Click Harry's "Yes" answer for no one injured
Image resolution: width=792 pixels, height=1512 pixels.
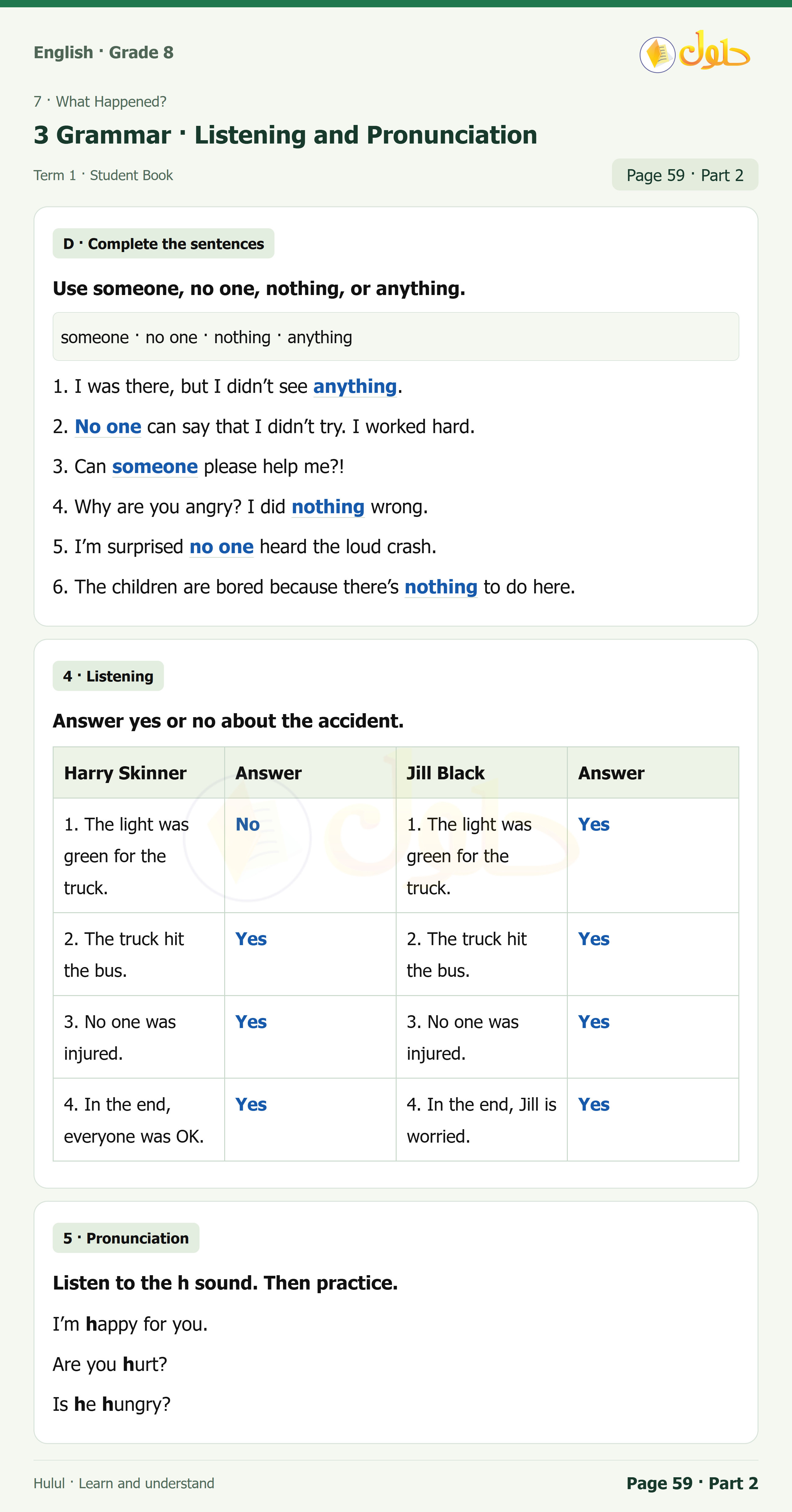[251, 1022]
